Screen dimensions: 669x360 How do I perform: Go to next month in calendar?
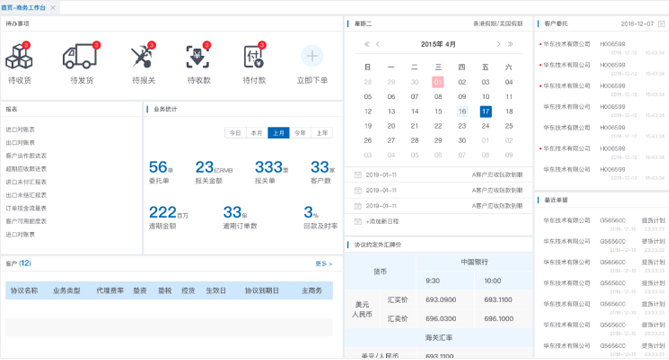(x=498, y=44)
